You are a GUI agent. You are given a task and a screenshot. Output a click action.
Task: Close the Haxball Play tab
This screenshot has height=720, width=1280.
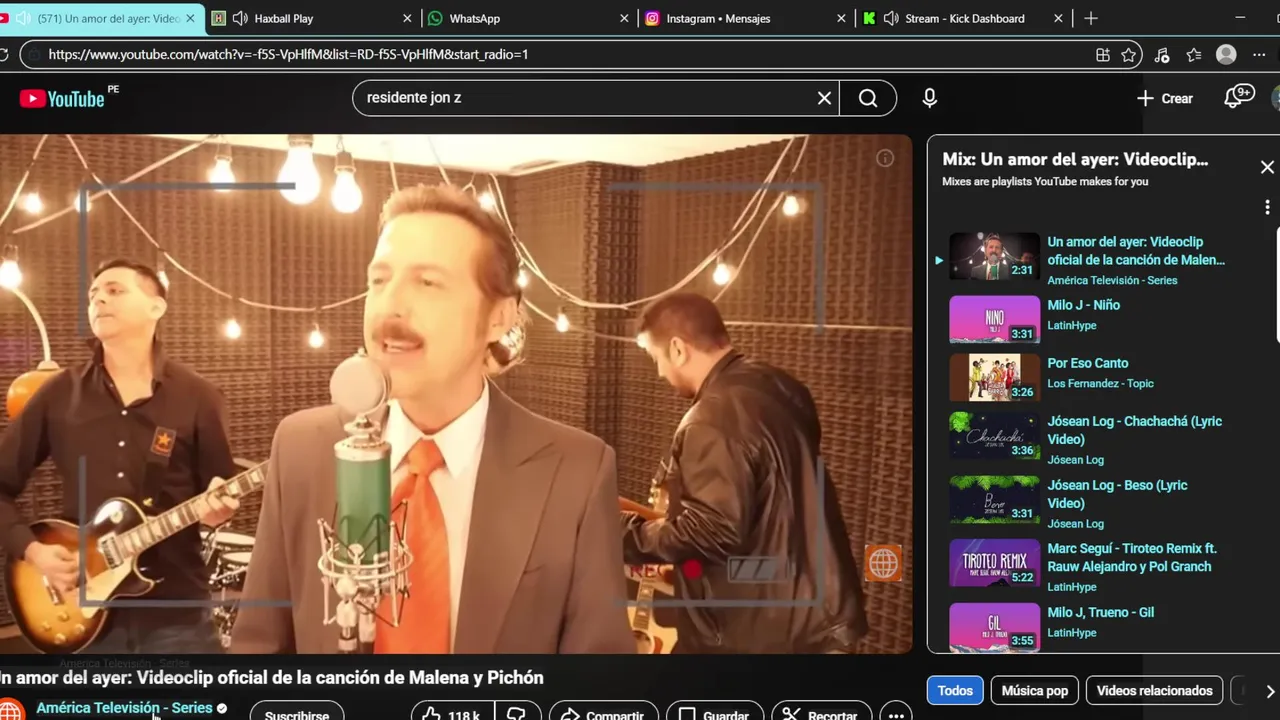(x=407, y=18)
